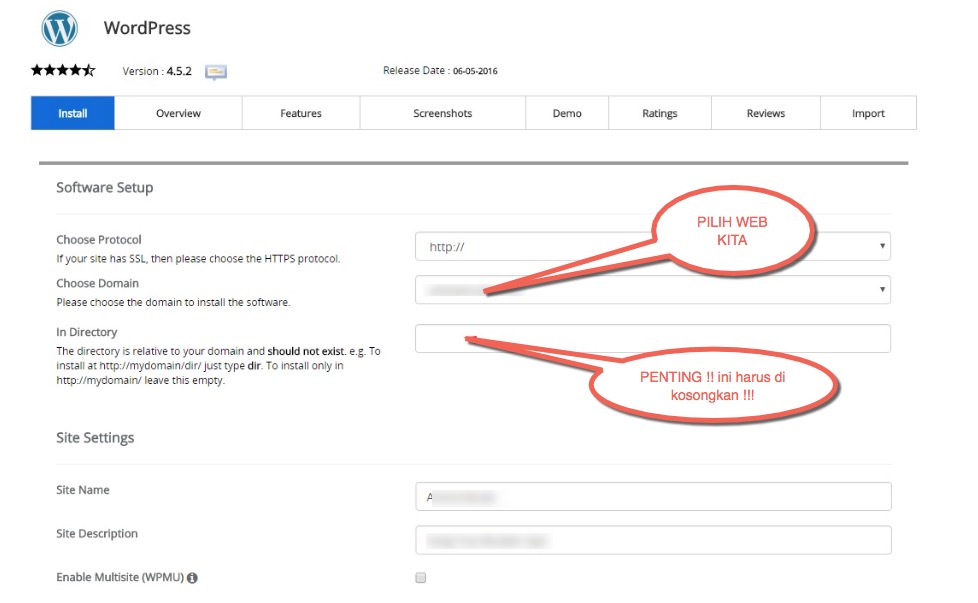Screen dimensions: 978x603
Task: Open the Choose Protocol dropdown
Action: 652,246
